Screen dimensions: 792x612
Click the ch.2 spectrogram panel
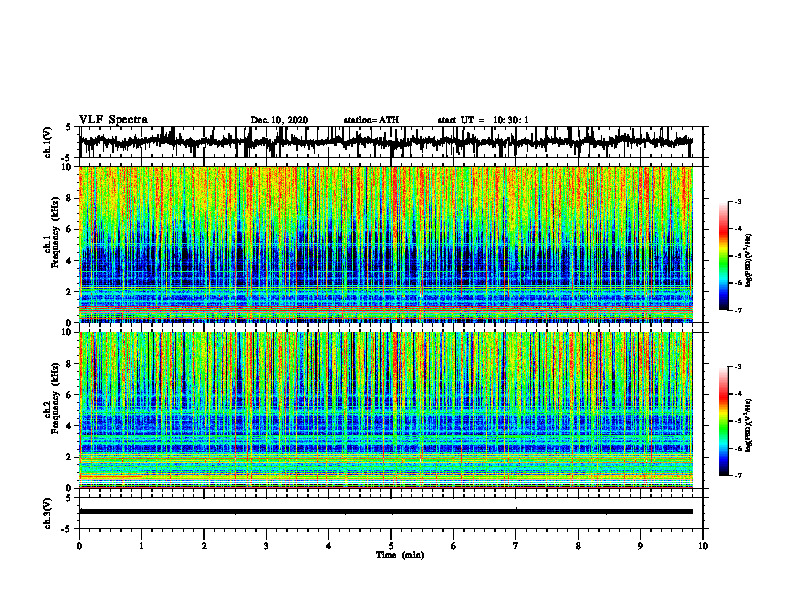[386, 410]
